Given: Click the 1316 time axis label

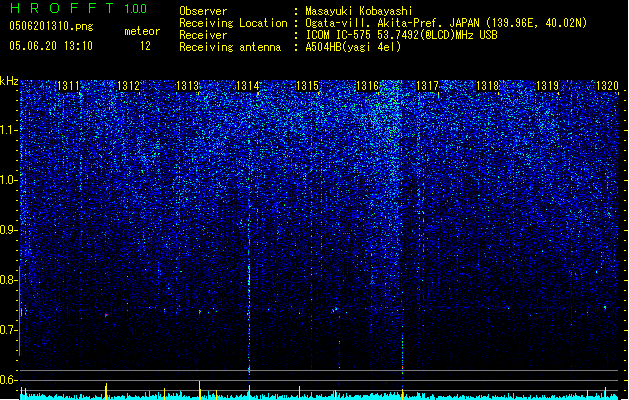Looking at the screenshot, I should [x=367, y=86].
